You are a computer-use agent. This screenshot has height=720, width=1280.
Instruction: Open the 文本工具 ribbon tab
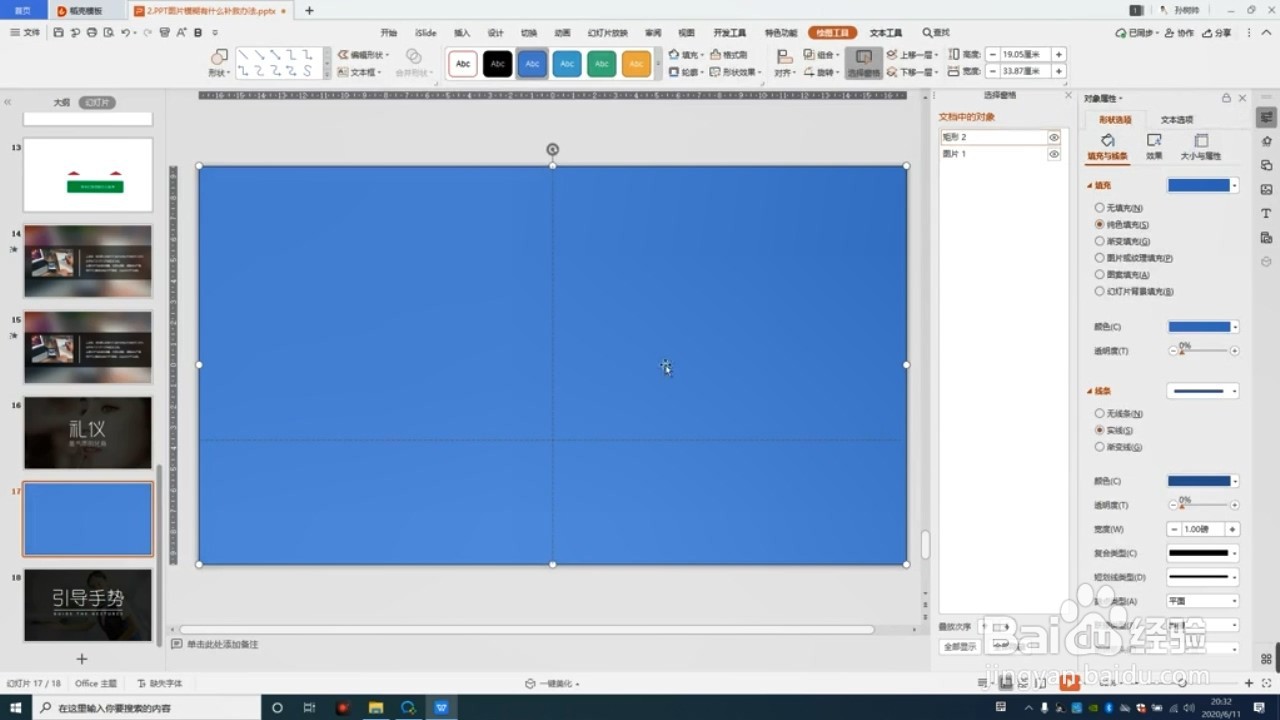point(886,33)
